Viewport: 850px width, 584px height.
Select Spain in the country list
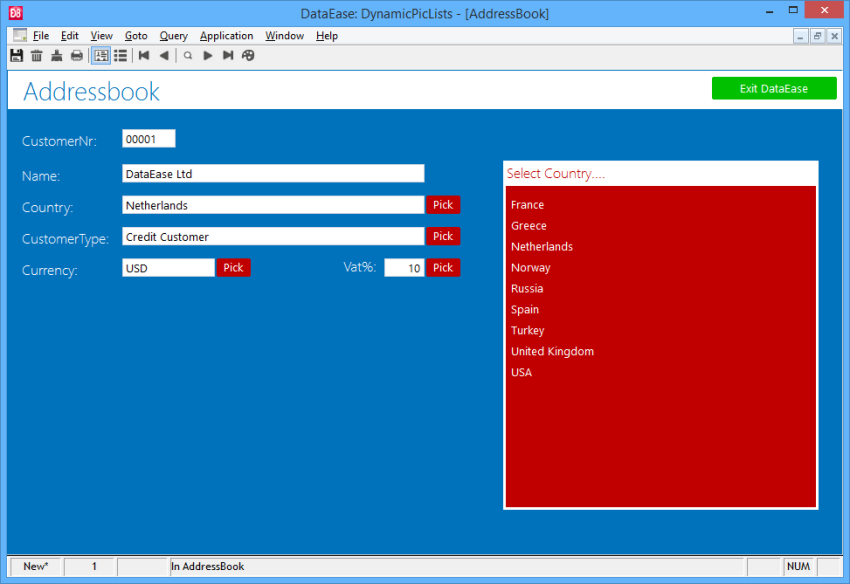click(525, 310)
